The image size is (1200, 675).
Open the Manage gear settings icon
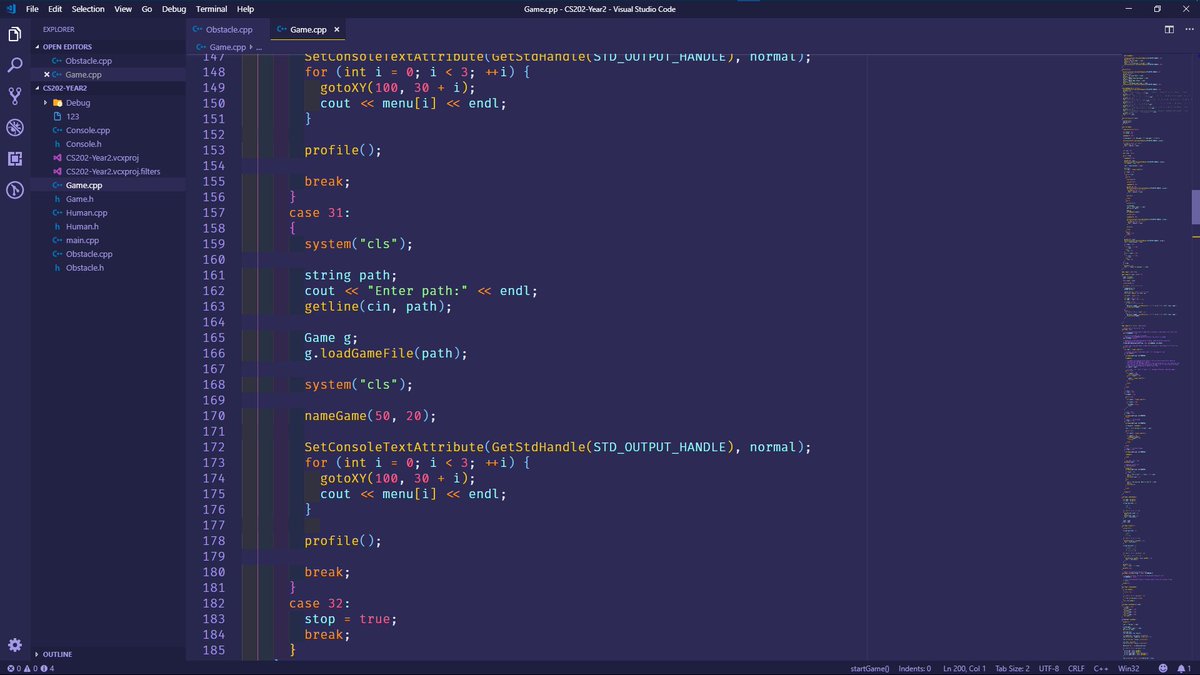15,645
